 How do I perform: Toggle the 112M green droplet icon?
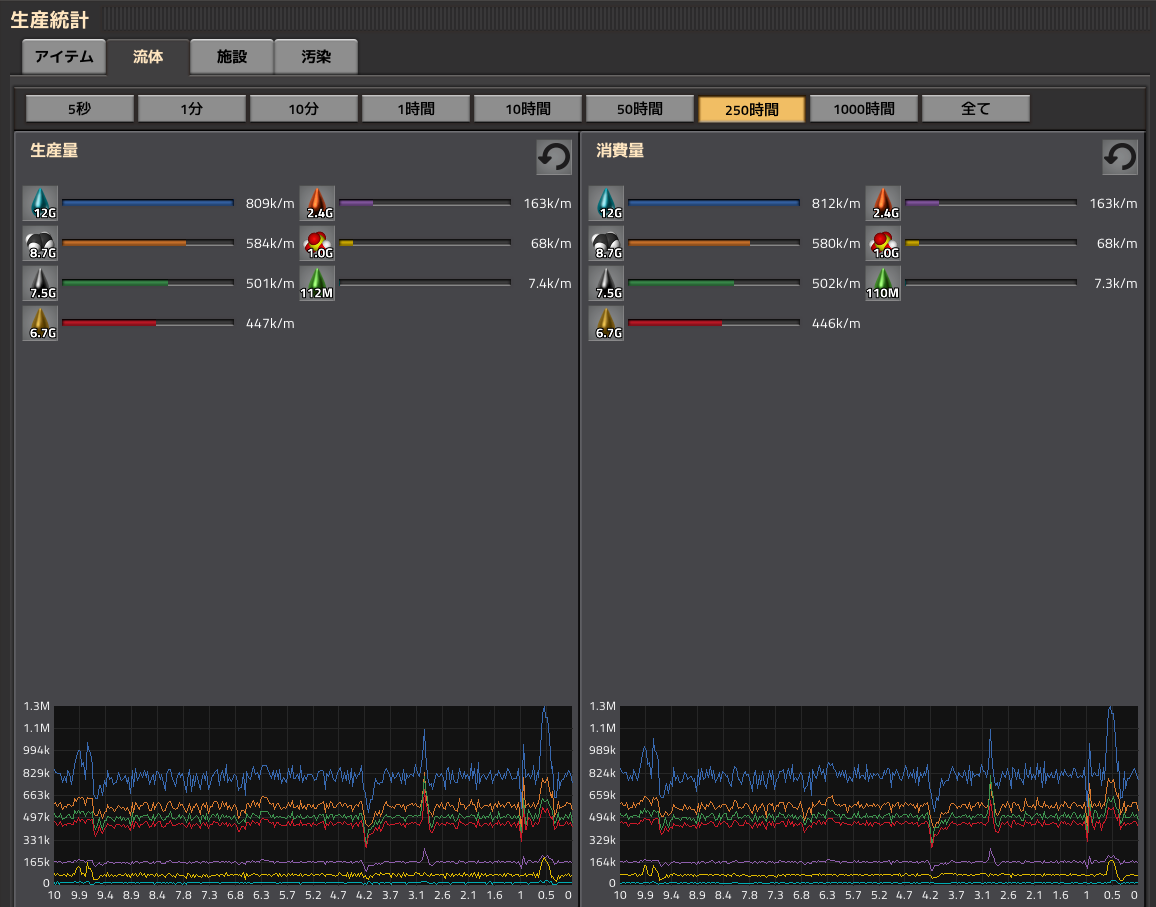pos(317,283)
